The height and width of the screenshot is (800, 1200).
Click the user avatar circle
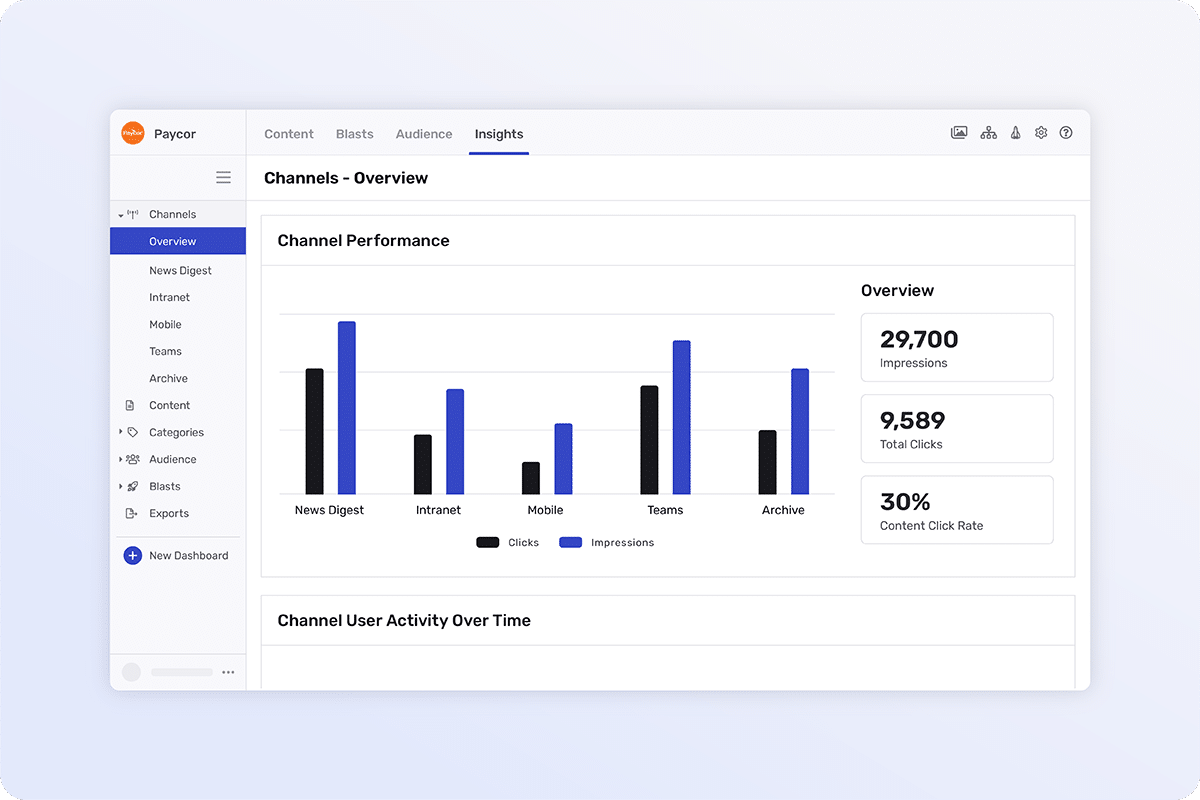pyautogui.click(x=131, y=672)
